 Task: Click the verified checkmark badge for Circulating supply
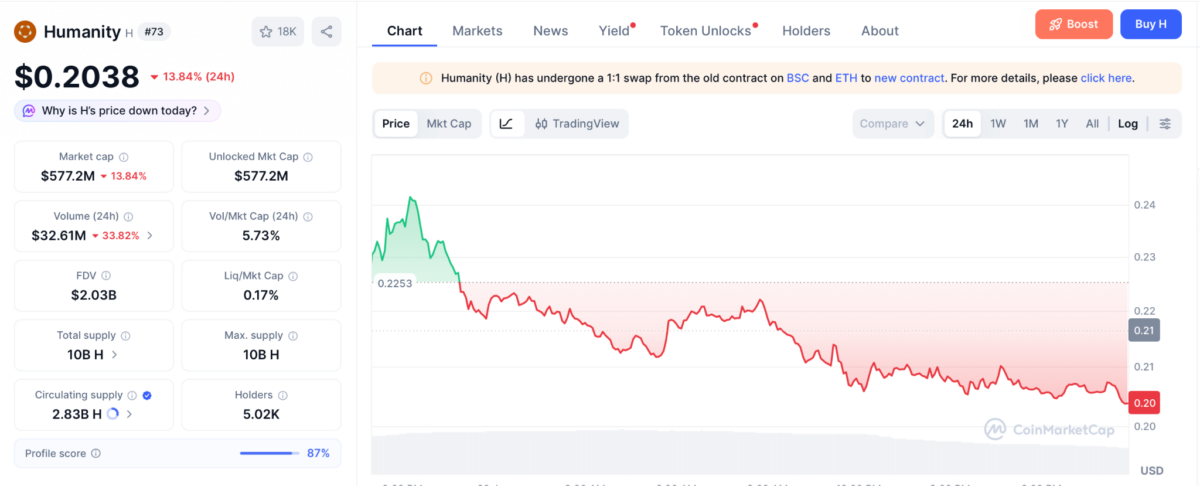click(x=147, y=395)
